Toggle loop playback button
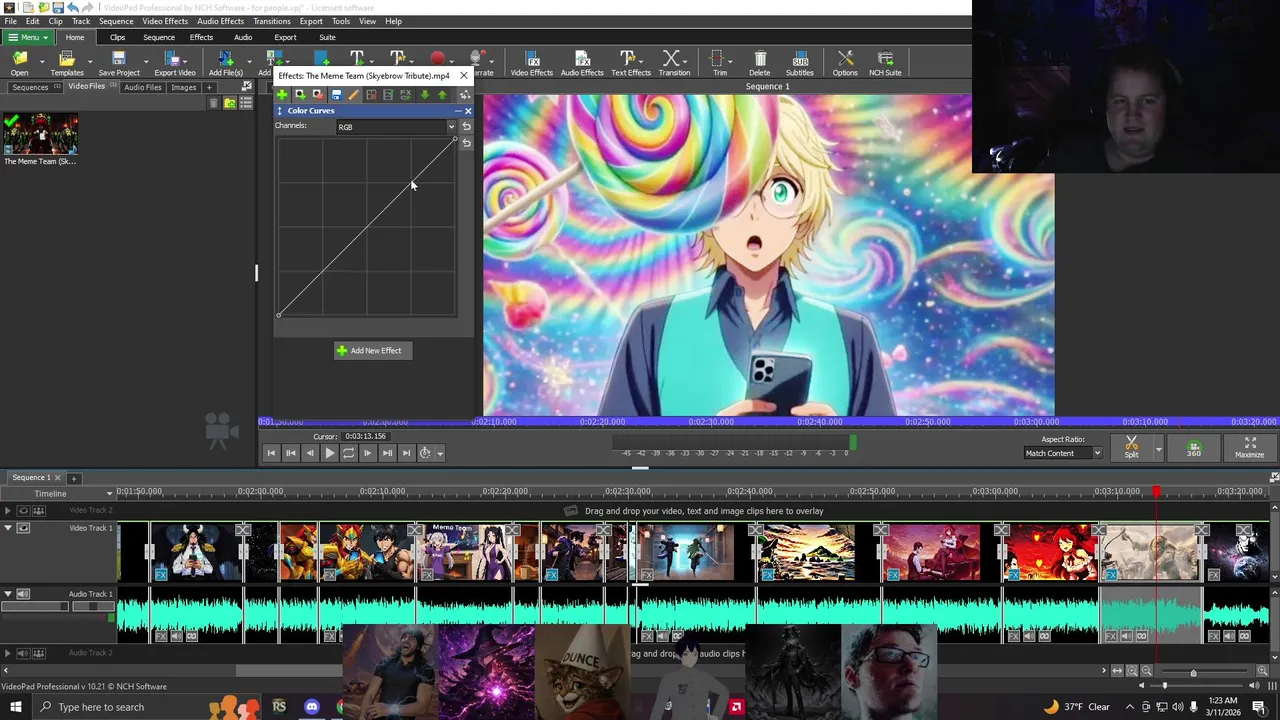Image resolution: width=1280 pixels, height=720 pixels. 348,453
